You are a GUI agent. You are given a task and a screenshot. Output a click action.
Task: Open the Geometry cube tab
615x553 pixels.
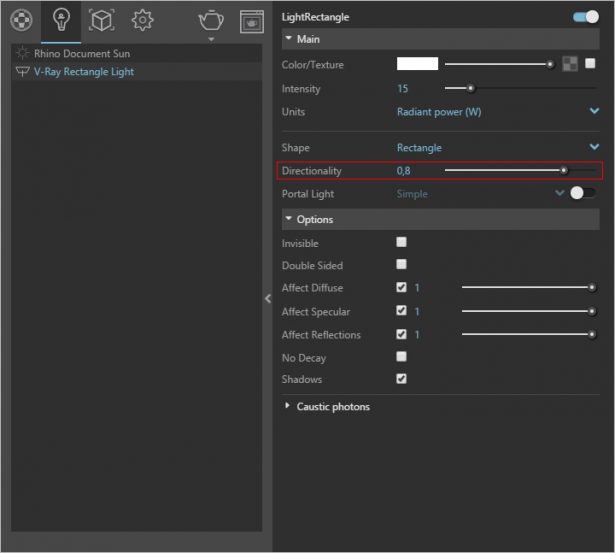102,20
